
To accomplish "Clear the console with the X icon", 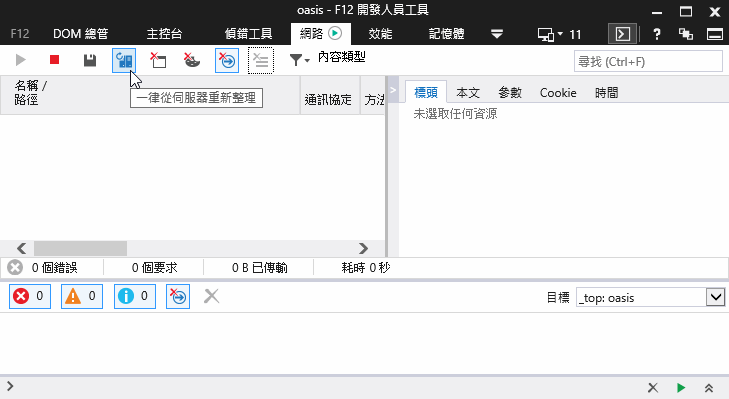I will point(212,296).
